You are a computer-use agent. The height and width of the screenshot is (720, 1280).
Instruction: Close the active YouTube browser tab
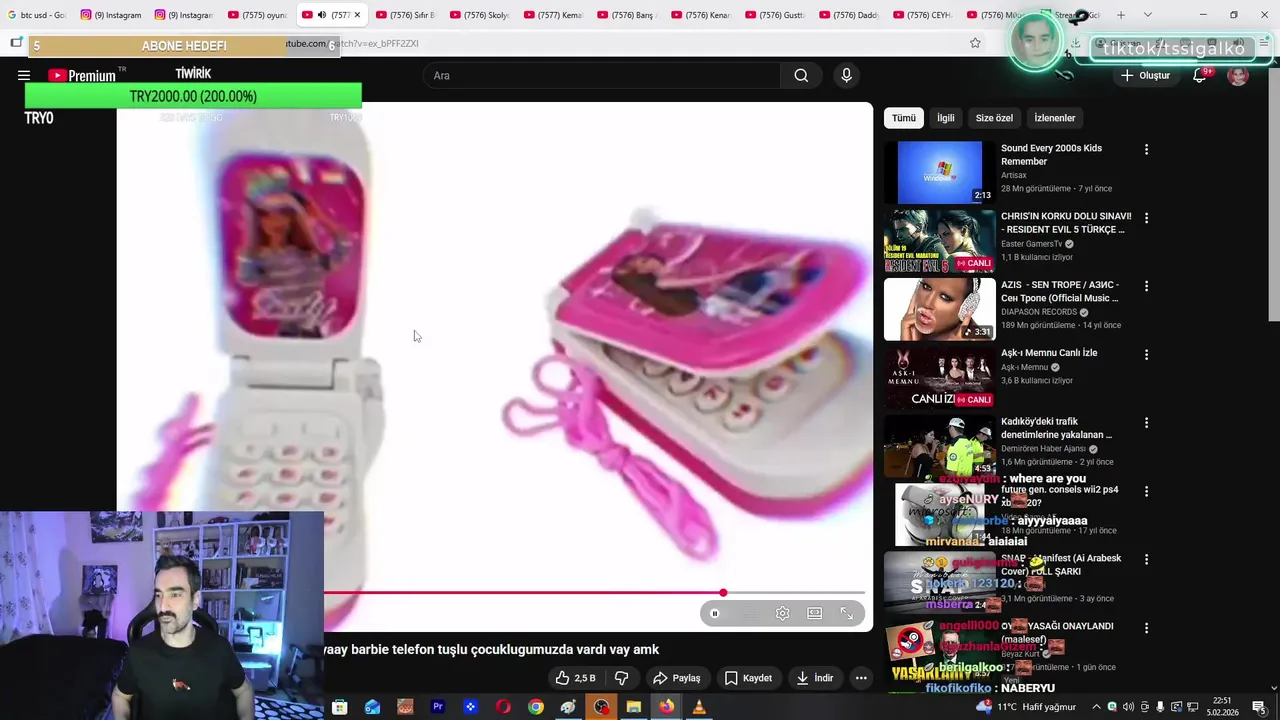pos(357,15)
